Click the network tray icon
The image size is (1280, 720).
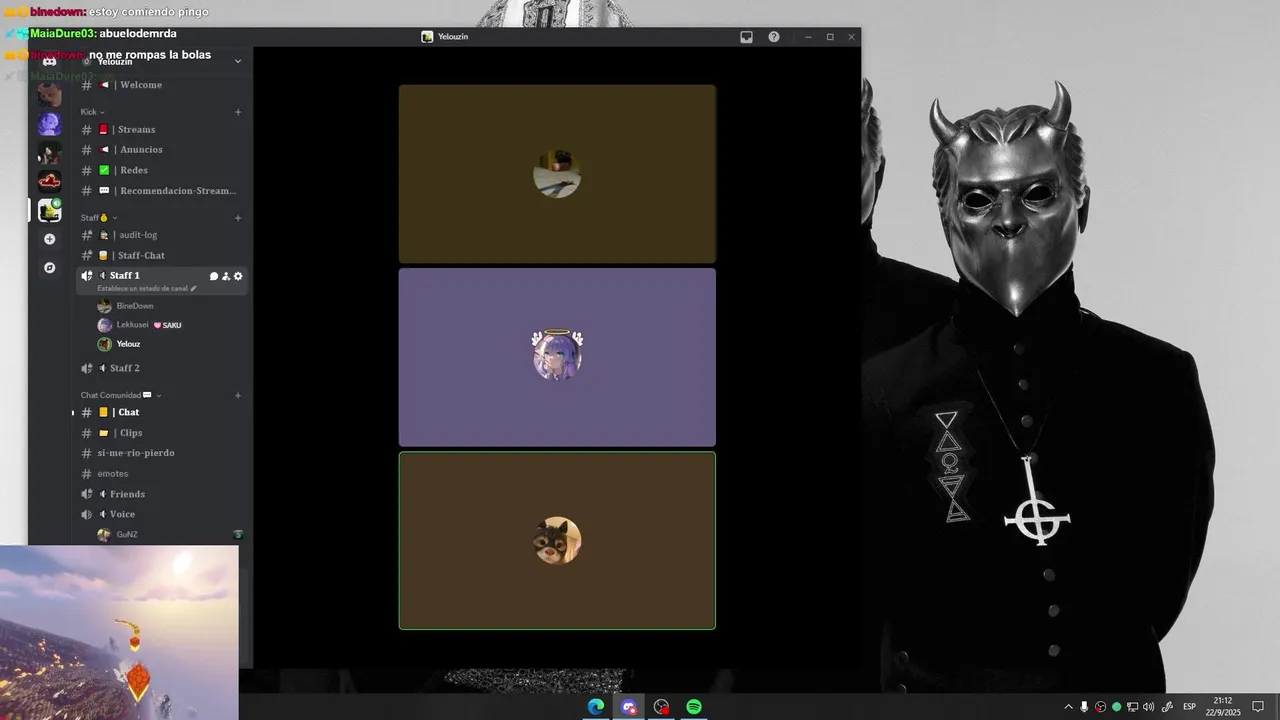coord(1133,707)
